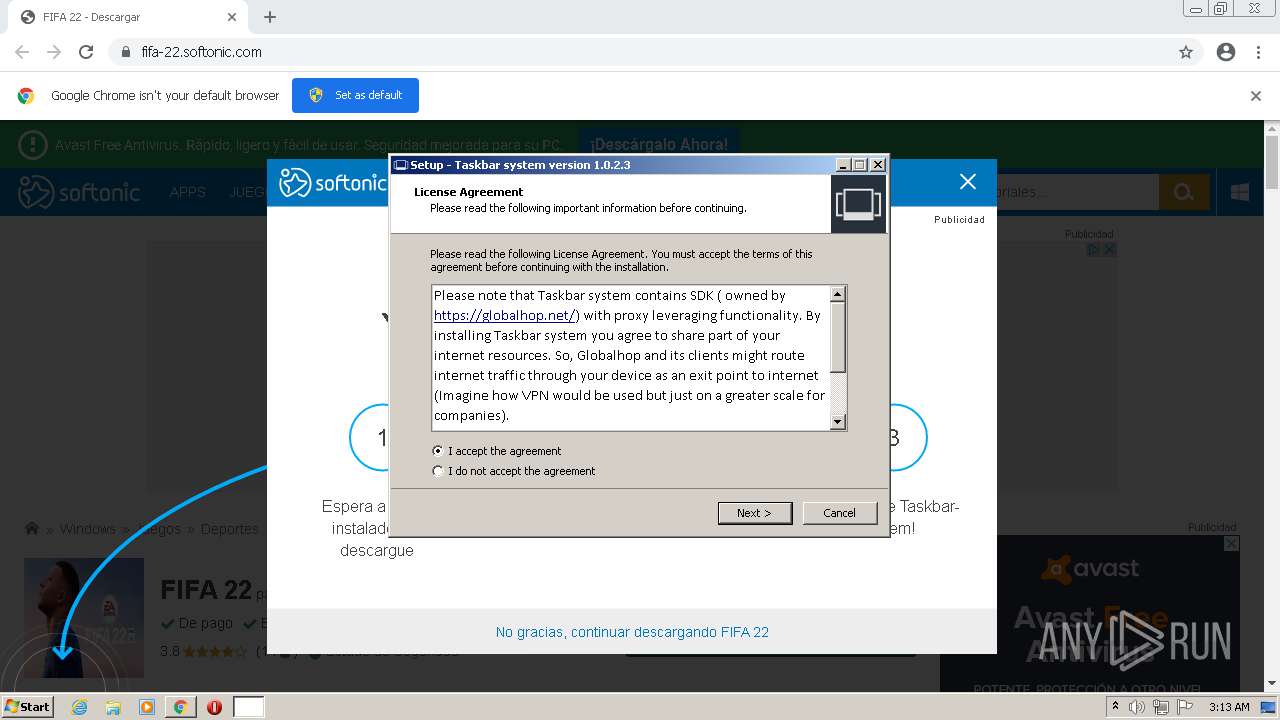
Task: Click action center flag icon in tray
Action: point(1185,707)
